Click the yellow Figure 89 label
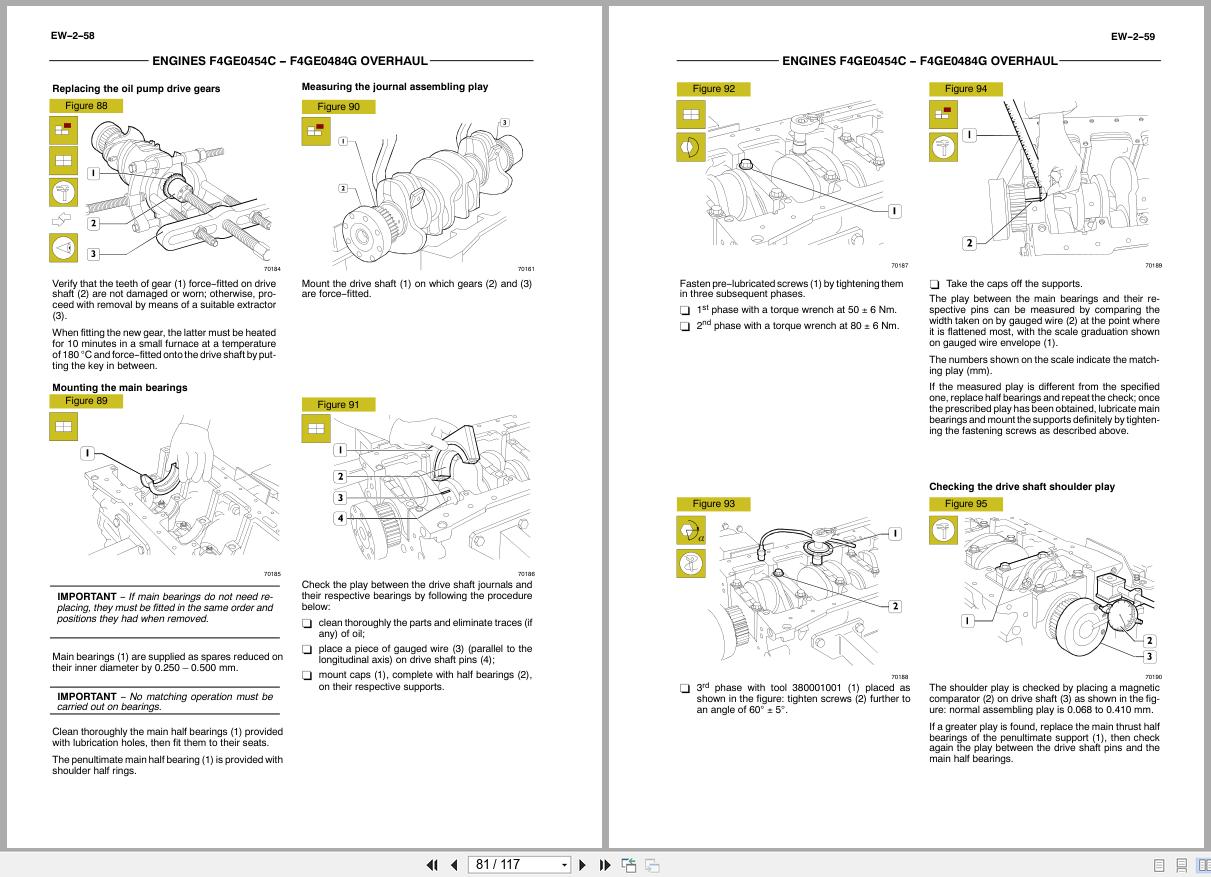Screen dimensions: 1211x877 click(88, 400)
